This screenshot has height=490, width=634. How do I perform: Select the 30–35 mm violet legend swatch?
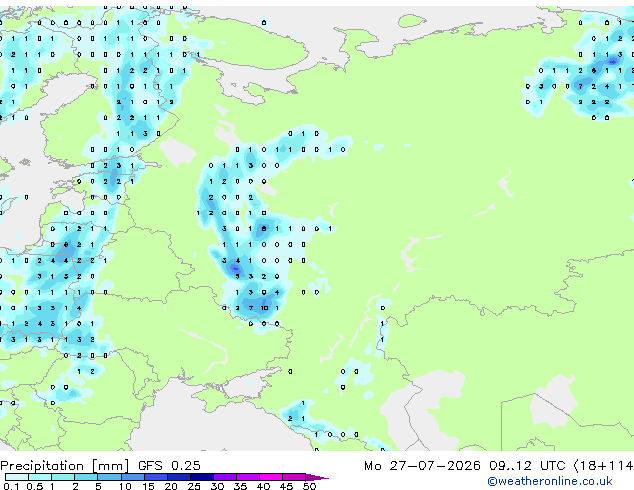tap(225, 477)
